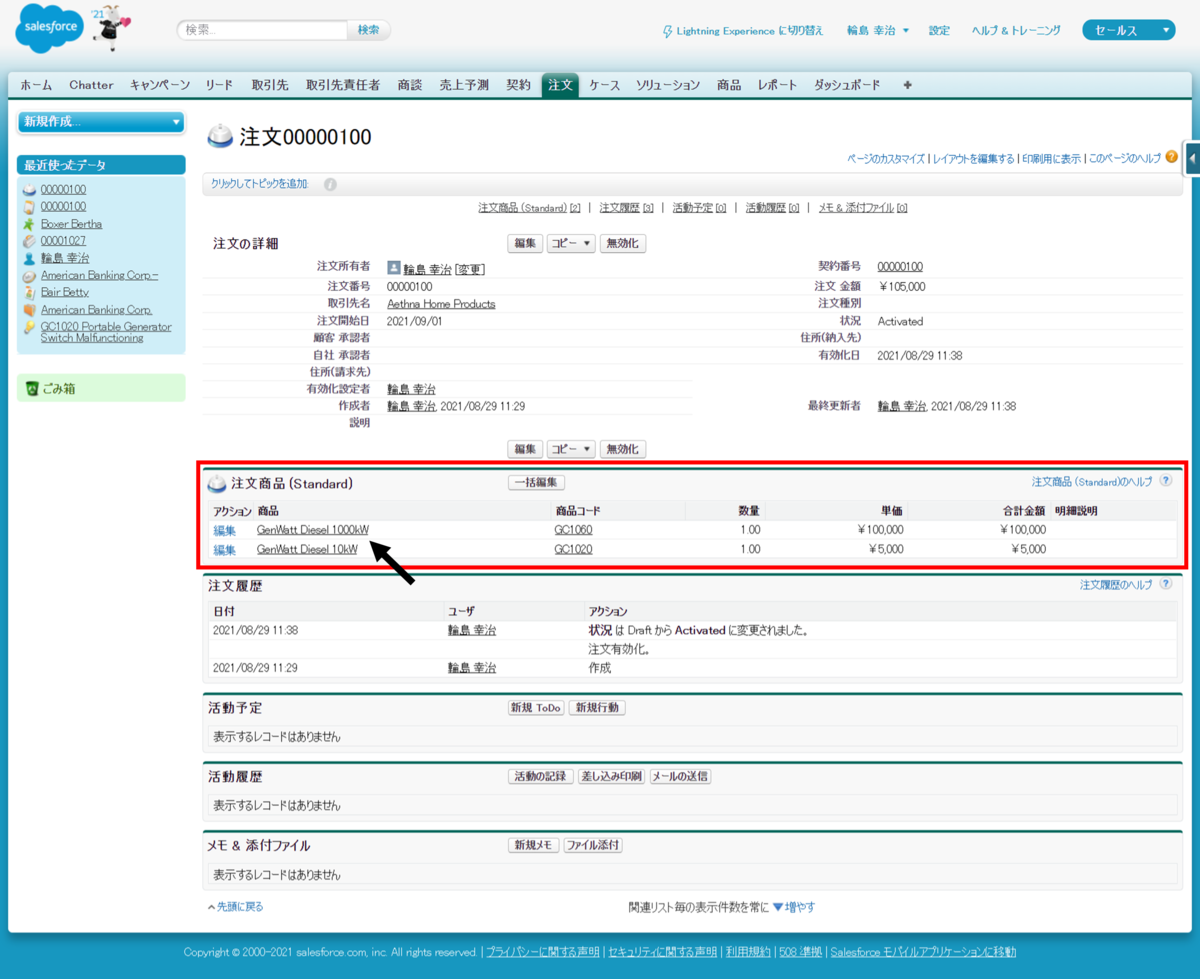Click the Lightning Experience bolt icon
1200x979 pixels.
[x=668, y=31]
